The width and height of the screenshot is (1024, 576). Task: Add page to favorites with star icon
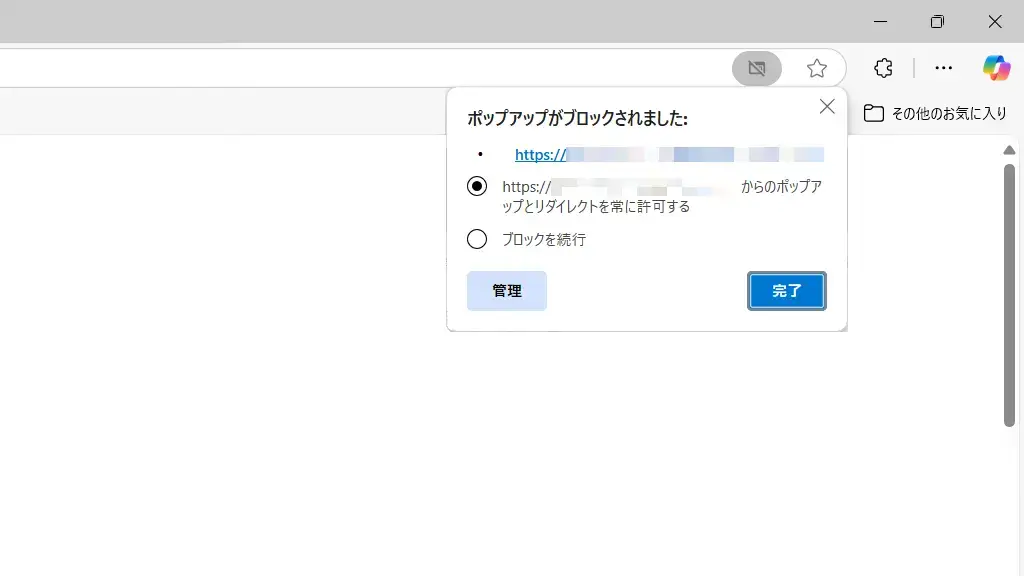click(x=817, y=68)
